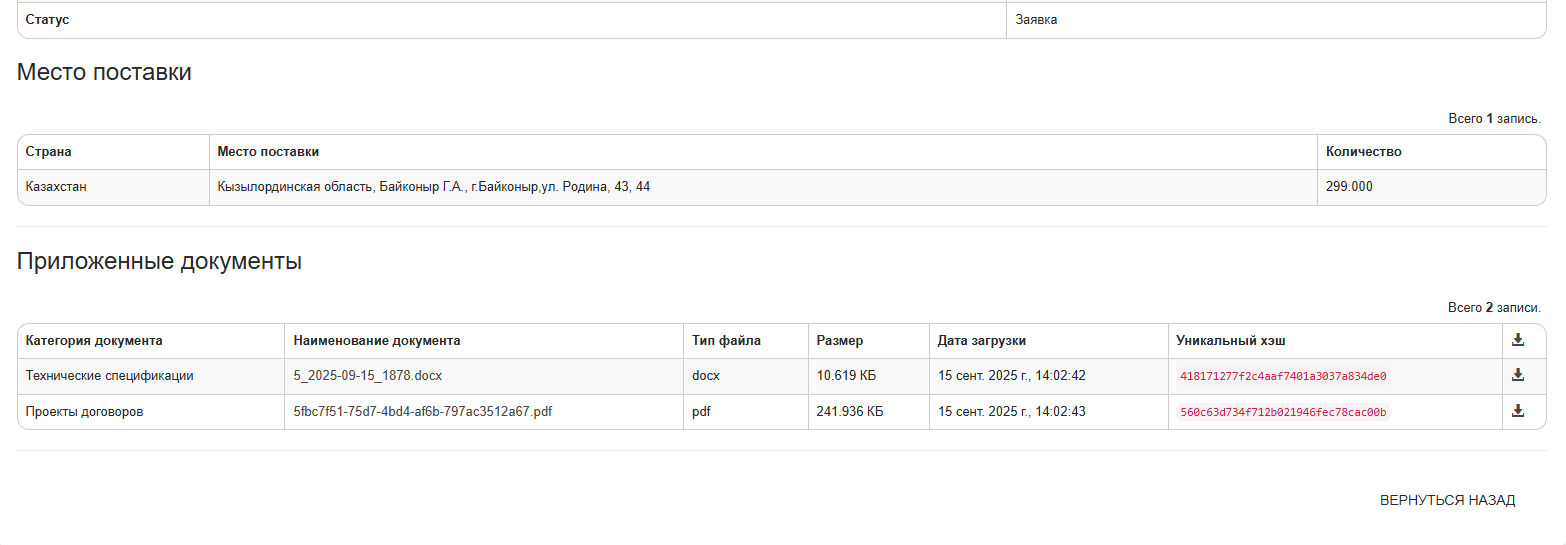Download the 5_2025-09-15_1878.docx file via its row icon
The height and width of the screenshot is (545, 1566).
coord(1518,375)
